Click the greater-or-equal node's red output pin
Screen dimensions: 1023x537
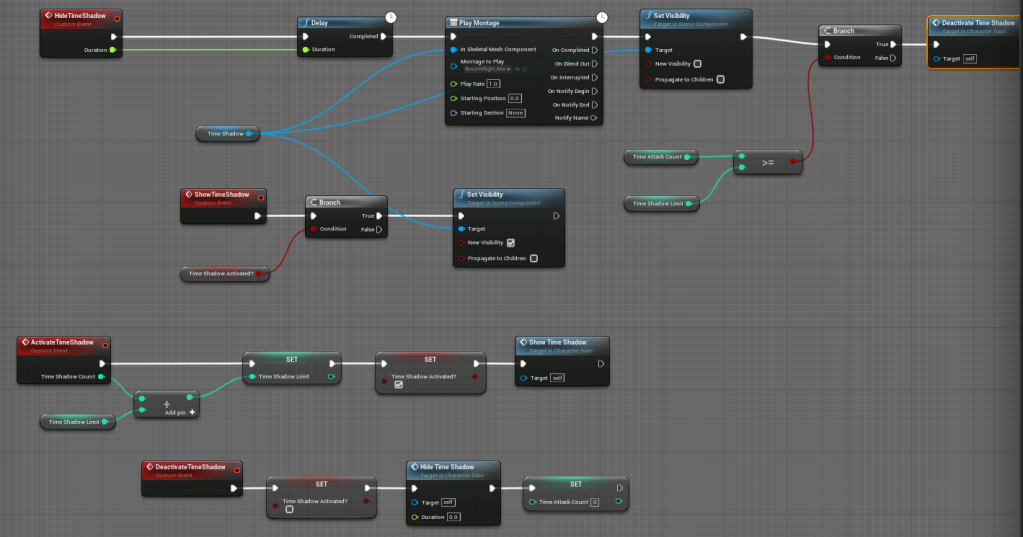pyautogui.click(x=793, y=160)
